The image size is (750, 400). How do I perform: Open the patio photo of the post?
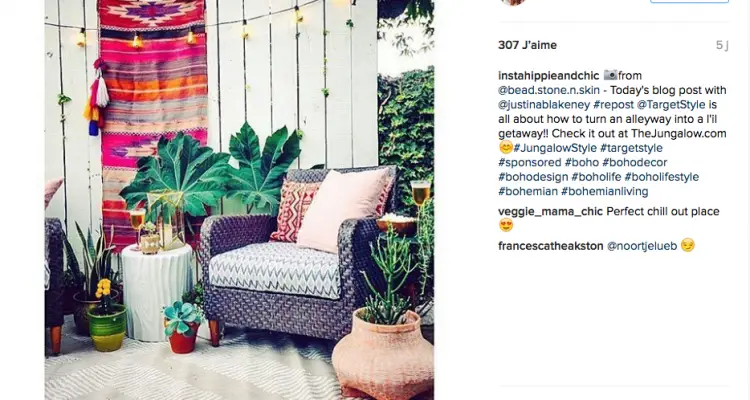point(239,200)
